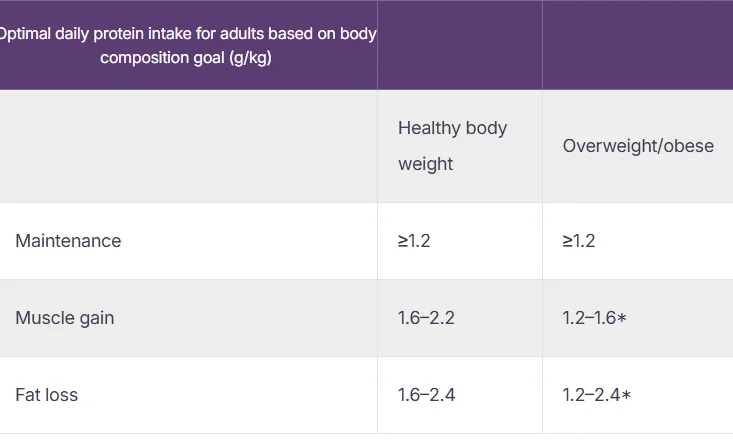733x441 pixels.
Task: Select the "1.2–1.6" muscle gain value
Action: (590, 318)
